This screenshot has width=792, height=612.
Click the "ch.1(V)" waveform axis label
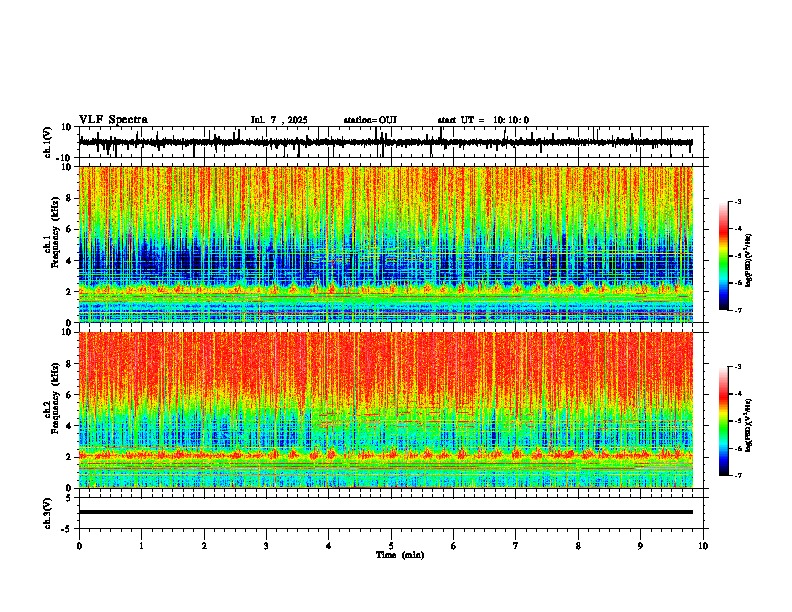click(47, 142)
